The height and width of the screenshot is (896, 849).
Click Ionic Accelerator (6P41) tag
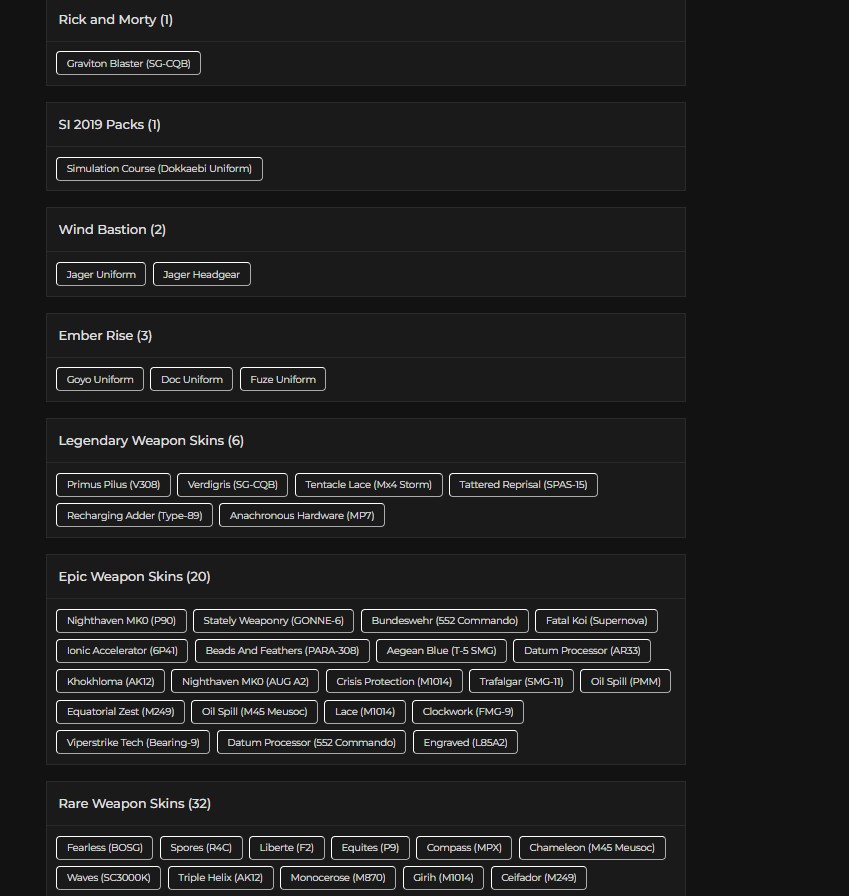tap(122, 651)
